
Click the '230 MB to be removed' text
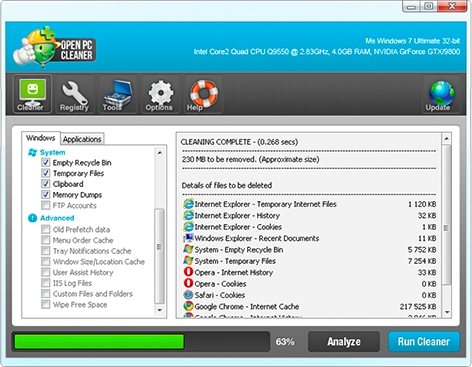tap(250, 160)
